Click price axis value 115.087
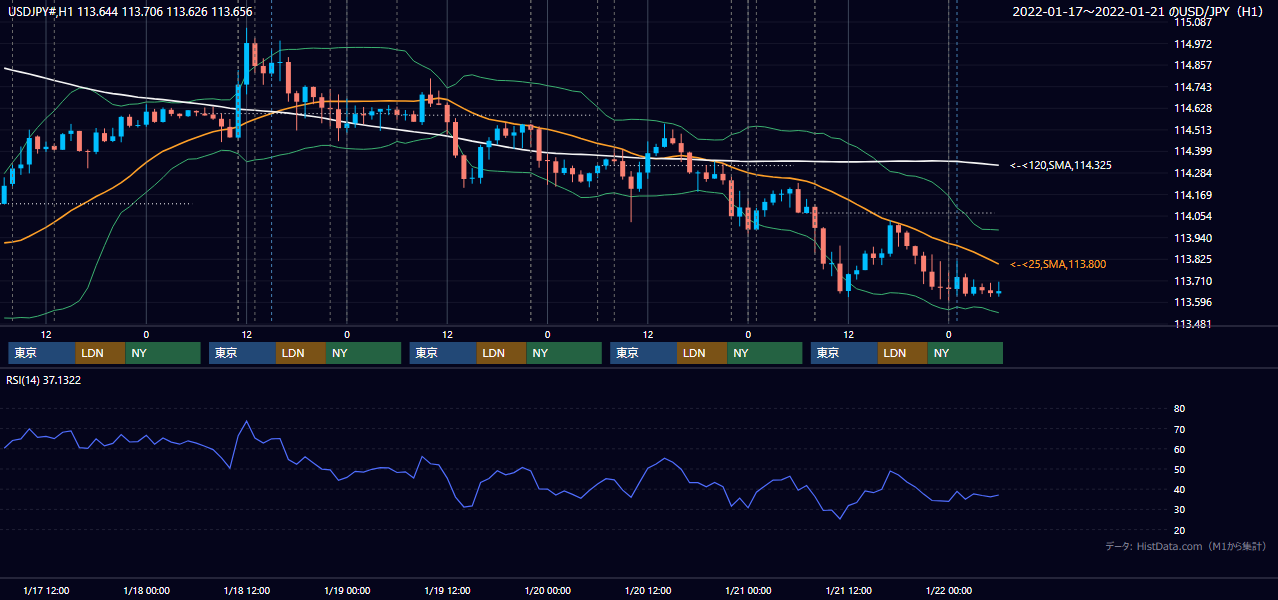Image resolution: width=1278 pixels, height=600 pixels. (x=1192, y=22)
